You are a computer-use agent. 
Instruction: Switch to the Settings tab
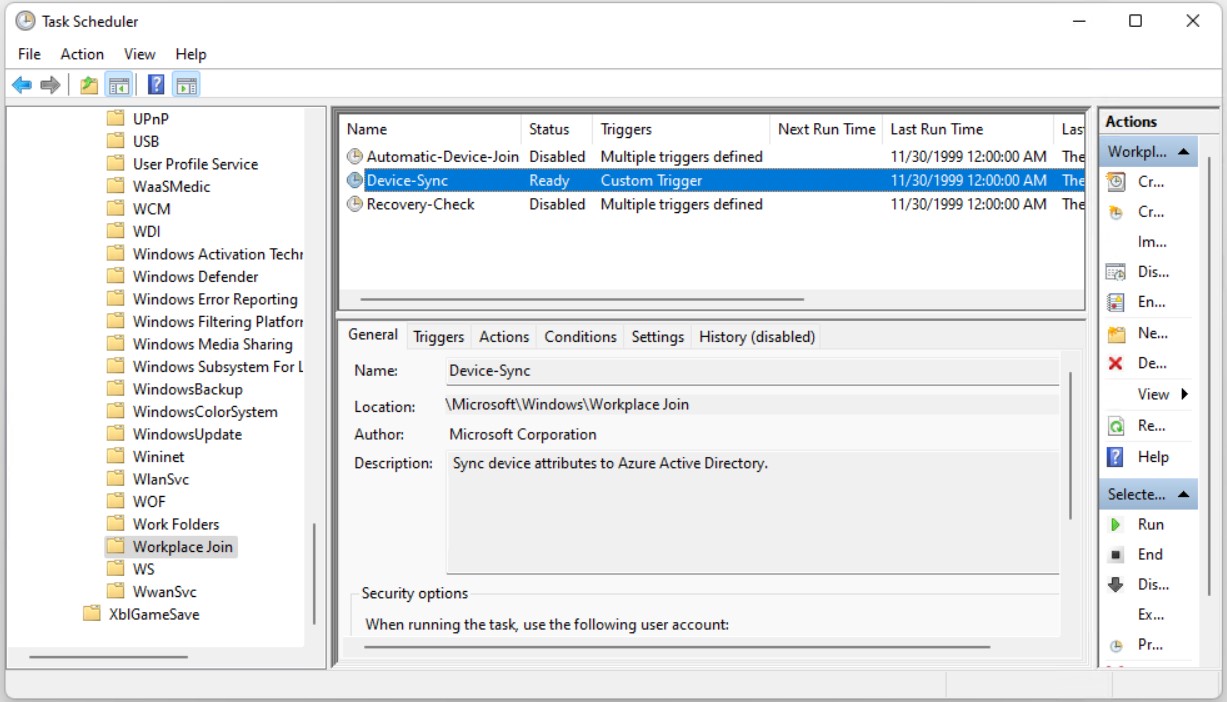658,337
